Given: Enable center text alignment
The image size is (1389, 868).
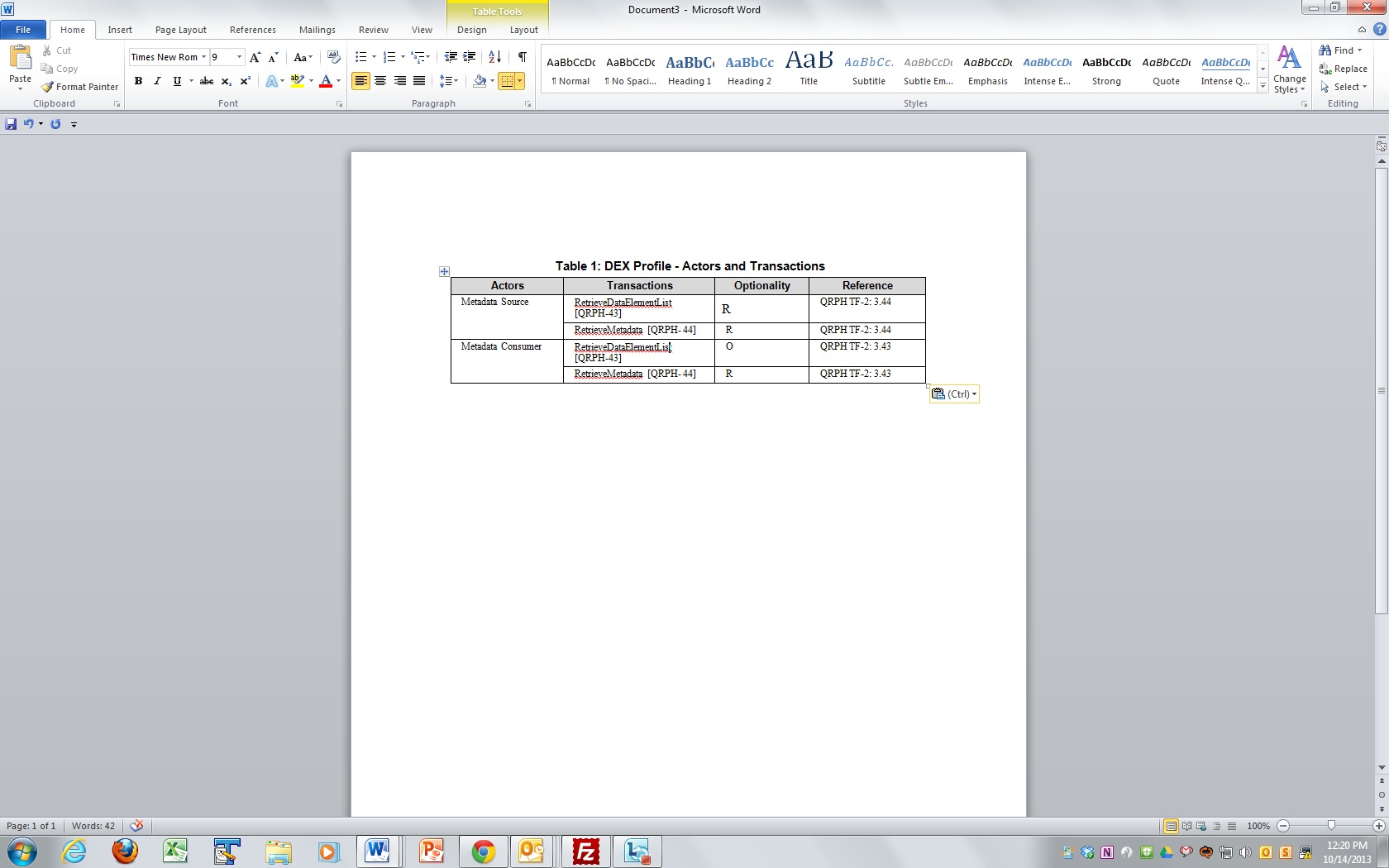Looking at the screenshot, I should coord(380,81).
